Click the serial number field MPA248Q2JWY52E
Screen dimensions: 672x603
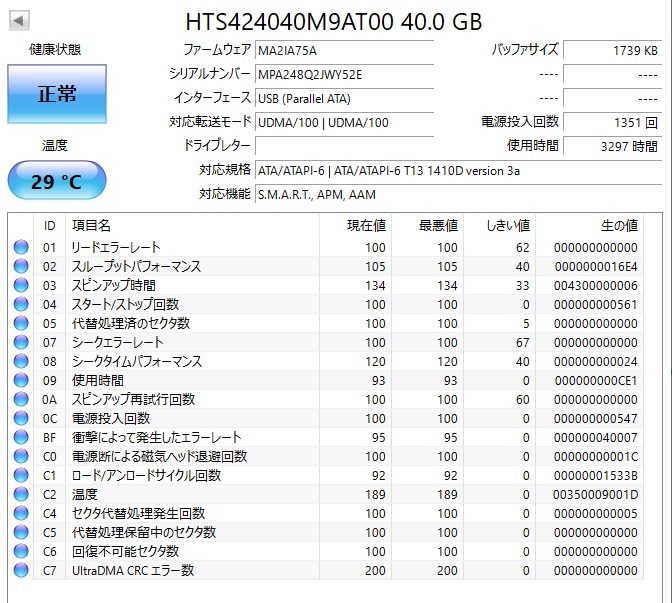pos(345,75)
